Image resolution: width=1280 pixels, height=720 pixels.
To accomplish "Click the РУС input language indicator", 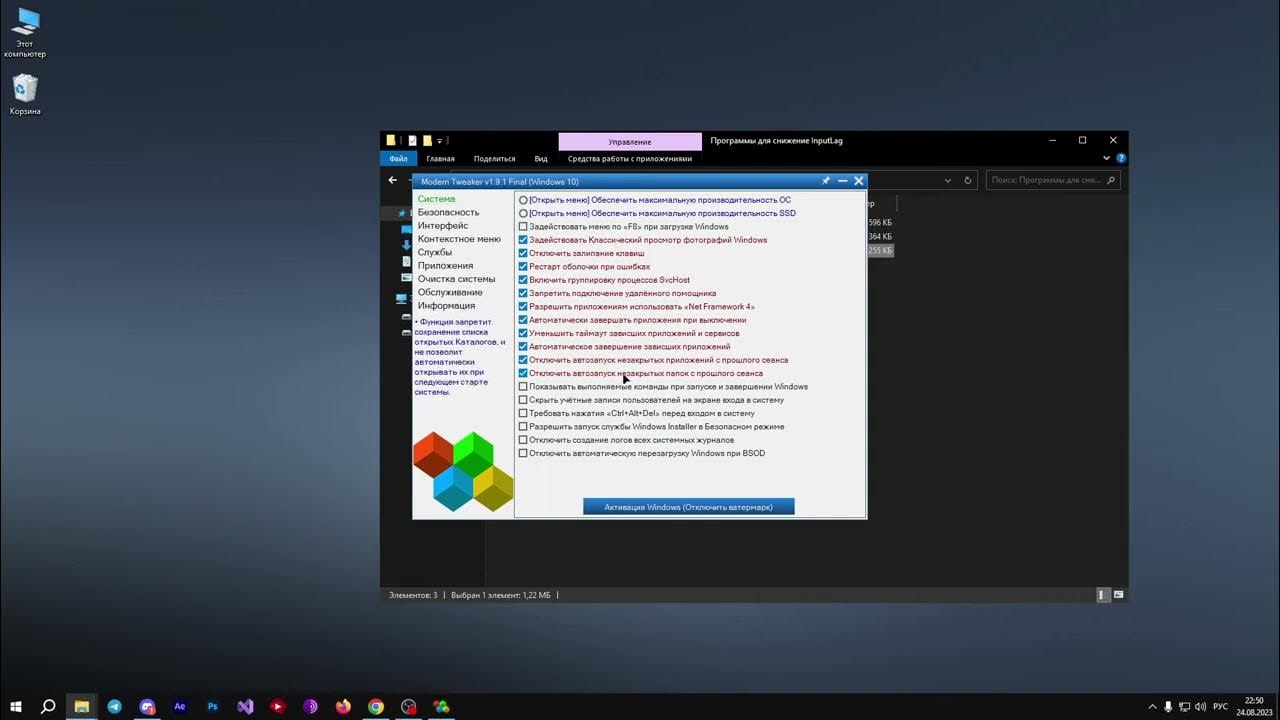I will click(x=1220, y=706).
